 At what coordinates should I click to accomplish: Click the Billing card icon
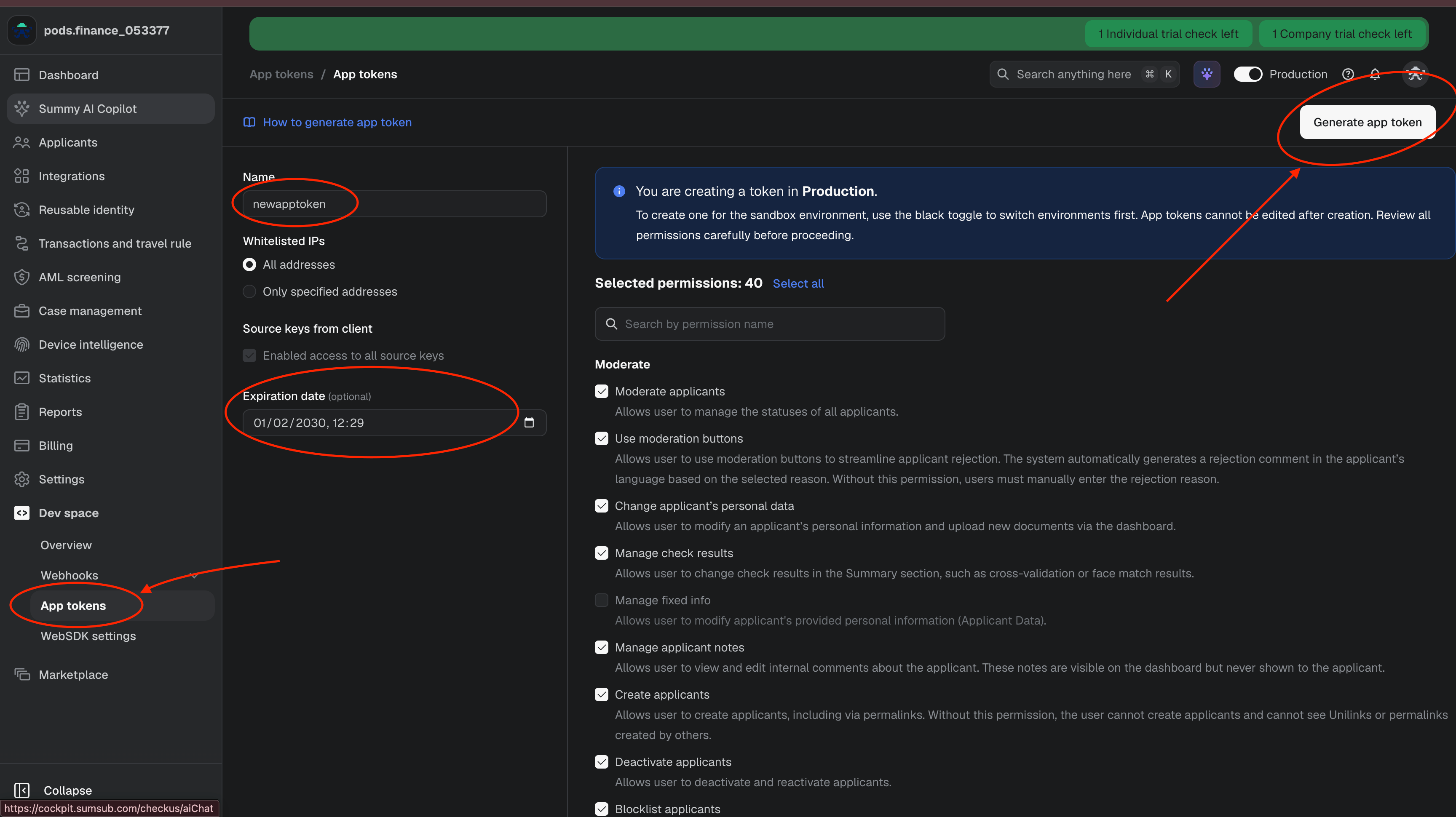(x=21, y=445)
